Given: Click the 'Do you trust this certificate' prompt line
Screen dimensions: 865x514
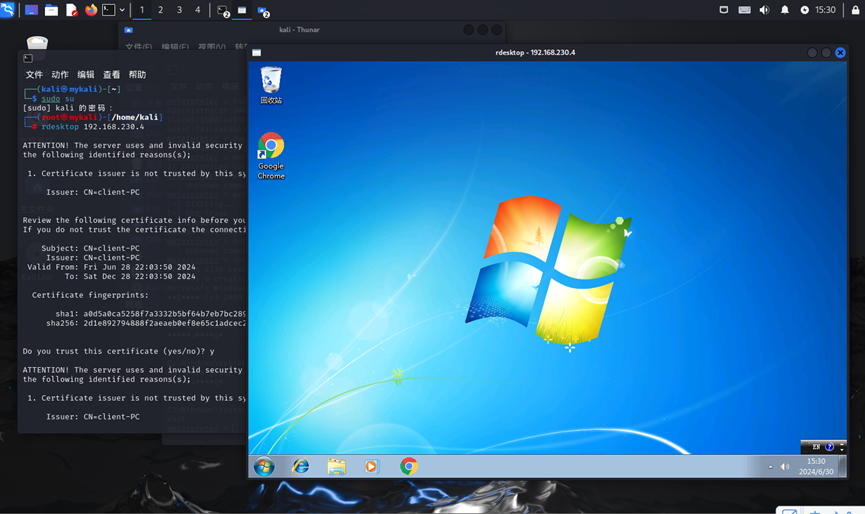Looking at the screenshot, I should click(119, 351).
